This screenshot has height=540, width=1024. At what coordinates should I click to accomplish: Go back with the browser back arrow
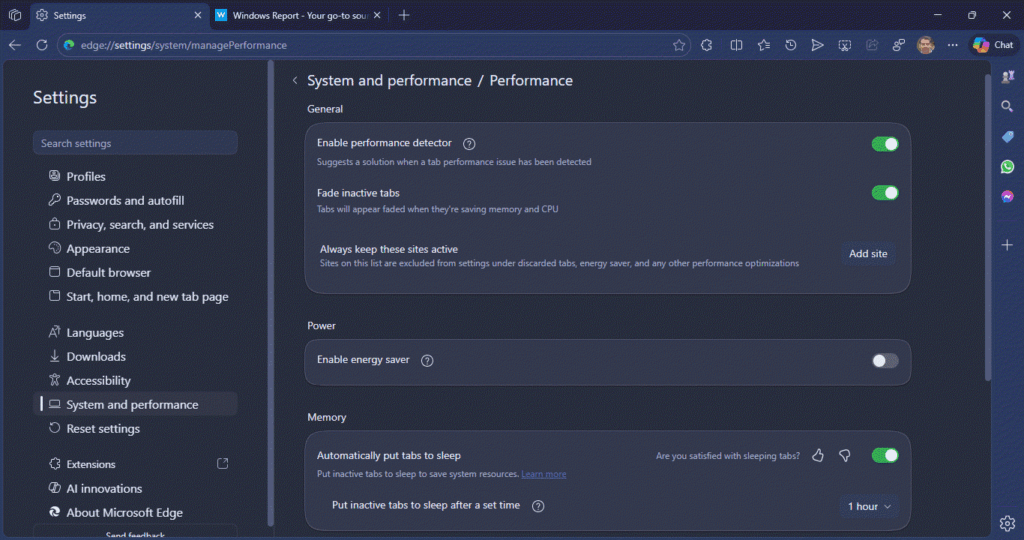click(x=15, y=45)
